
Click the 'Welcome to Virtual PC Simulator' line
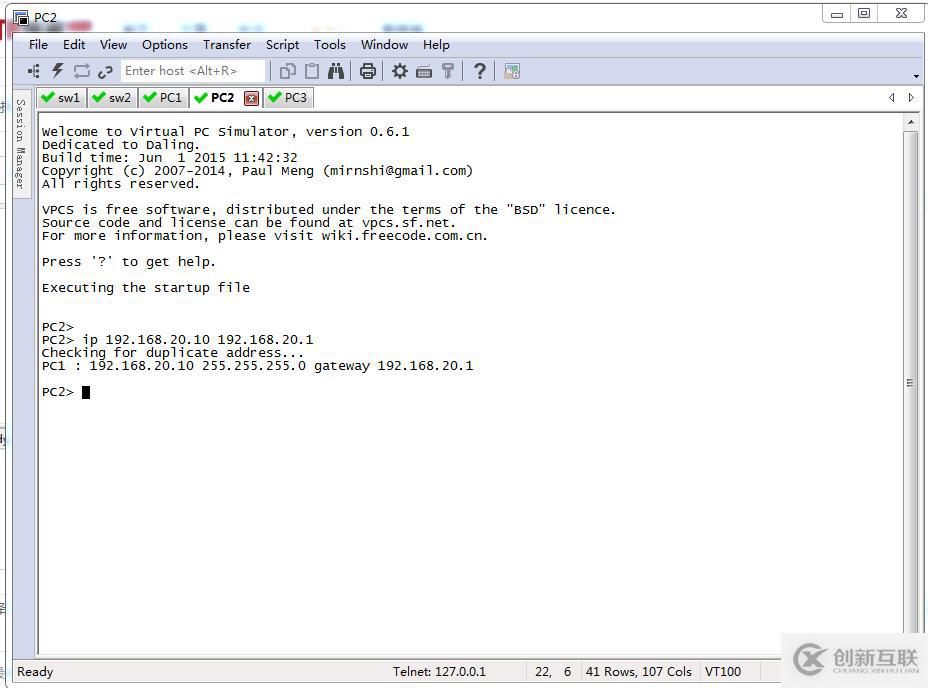click(x=225, y=131)
